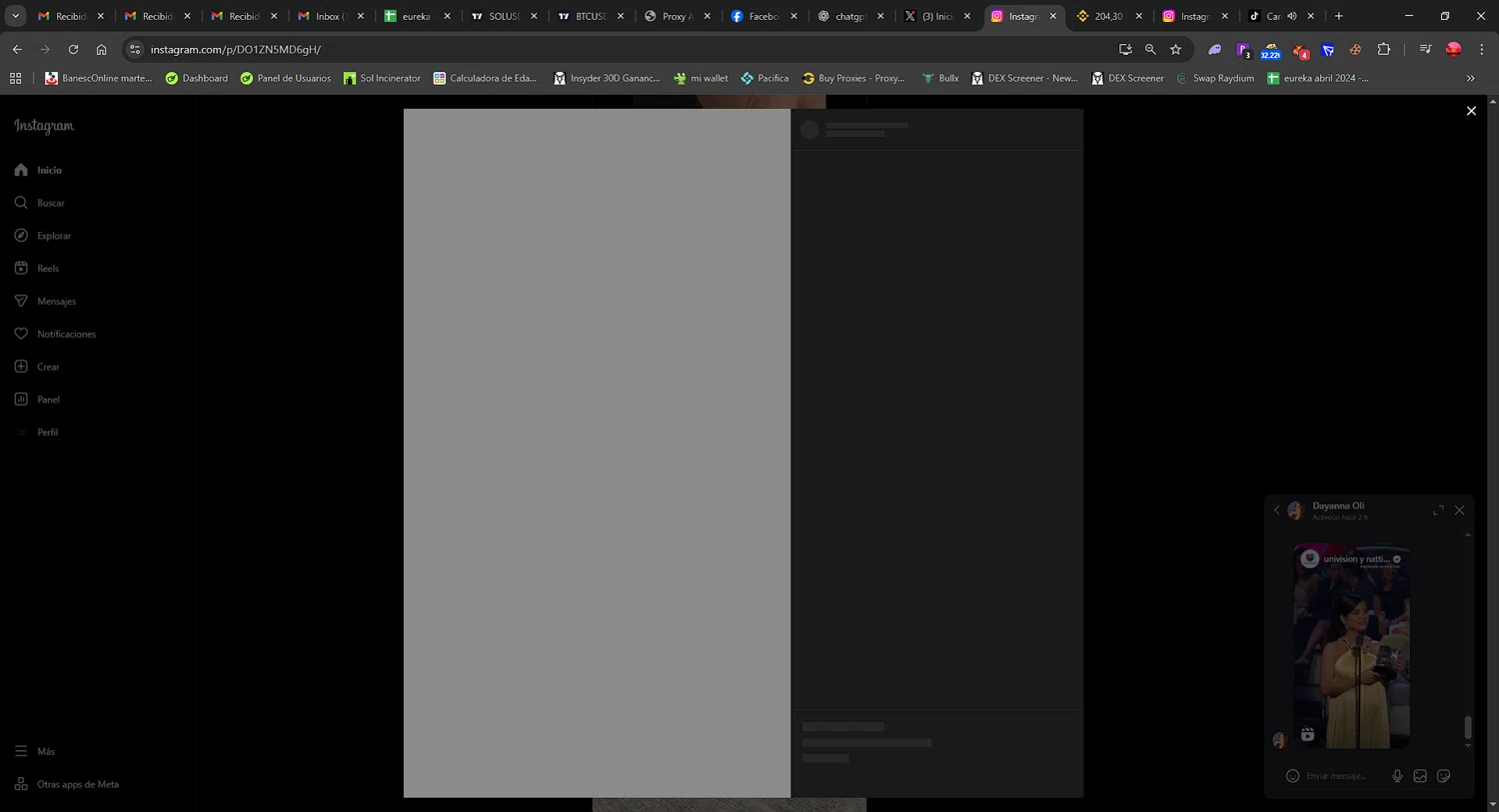Viewport: 1499px width, 812px height.
Task: Switch to the eureka tab
Action: tap(418, 16)
